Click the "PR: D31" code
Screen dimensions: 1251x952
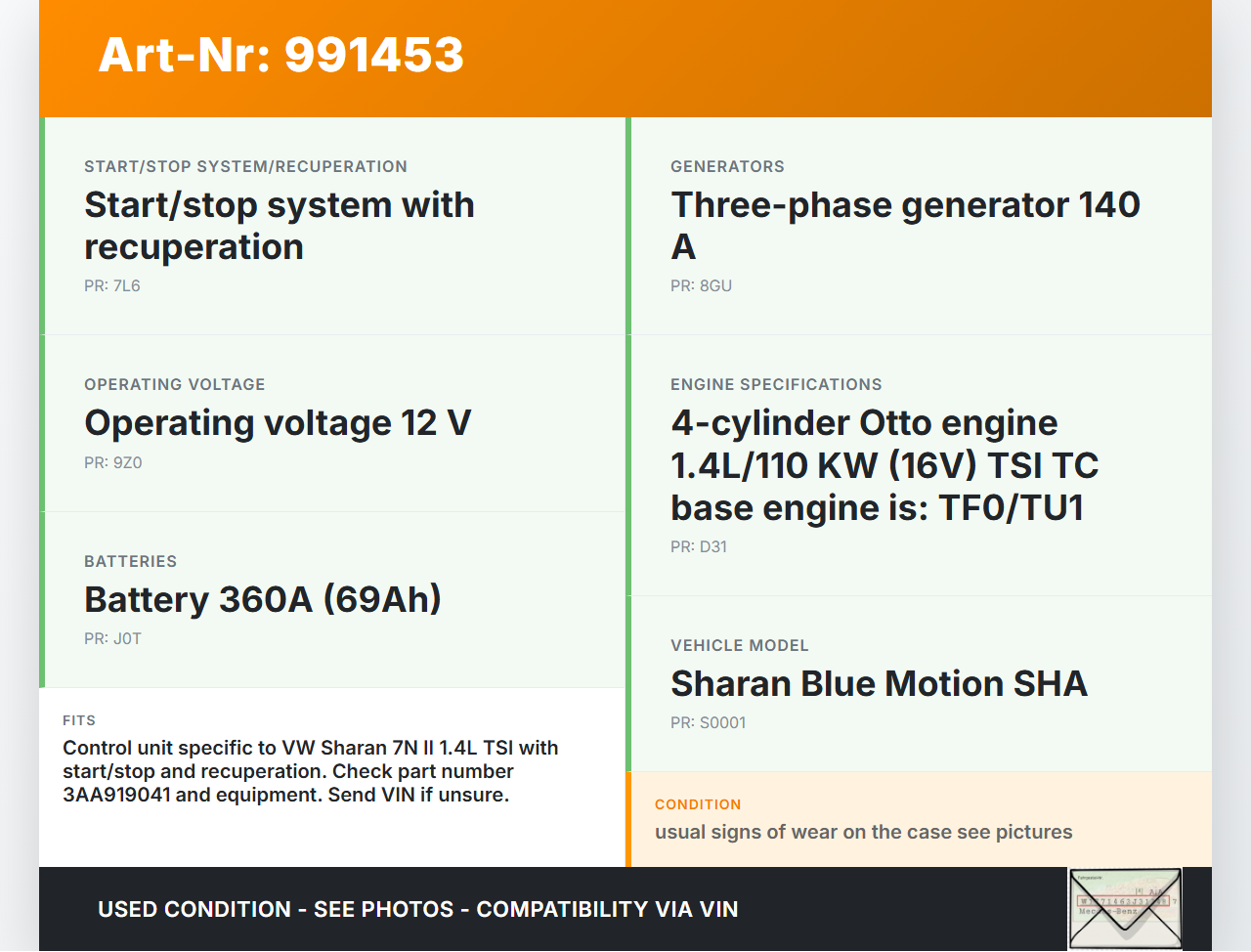click(x=699, y=546)
